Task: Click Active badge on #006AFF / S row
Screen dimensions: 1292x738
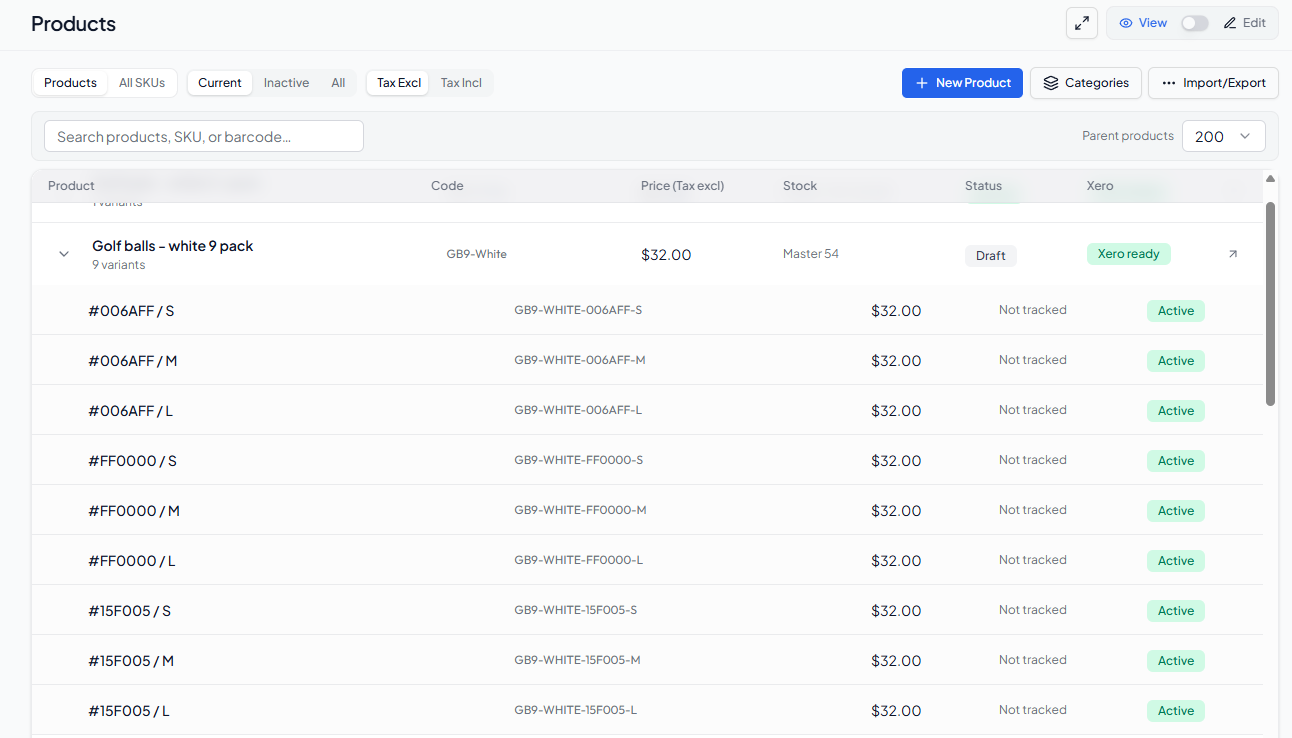Action: click(x=1176, y=311)
